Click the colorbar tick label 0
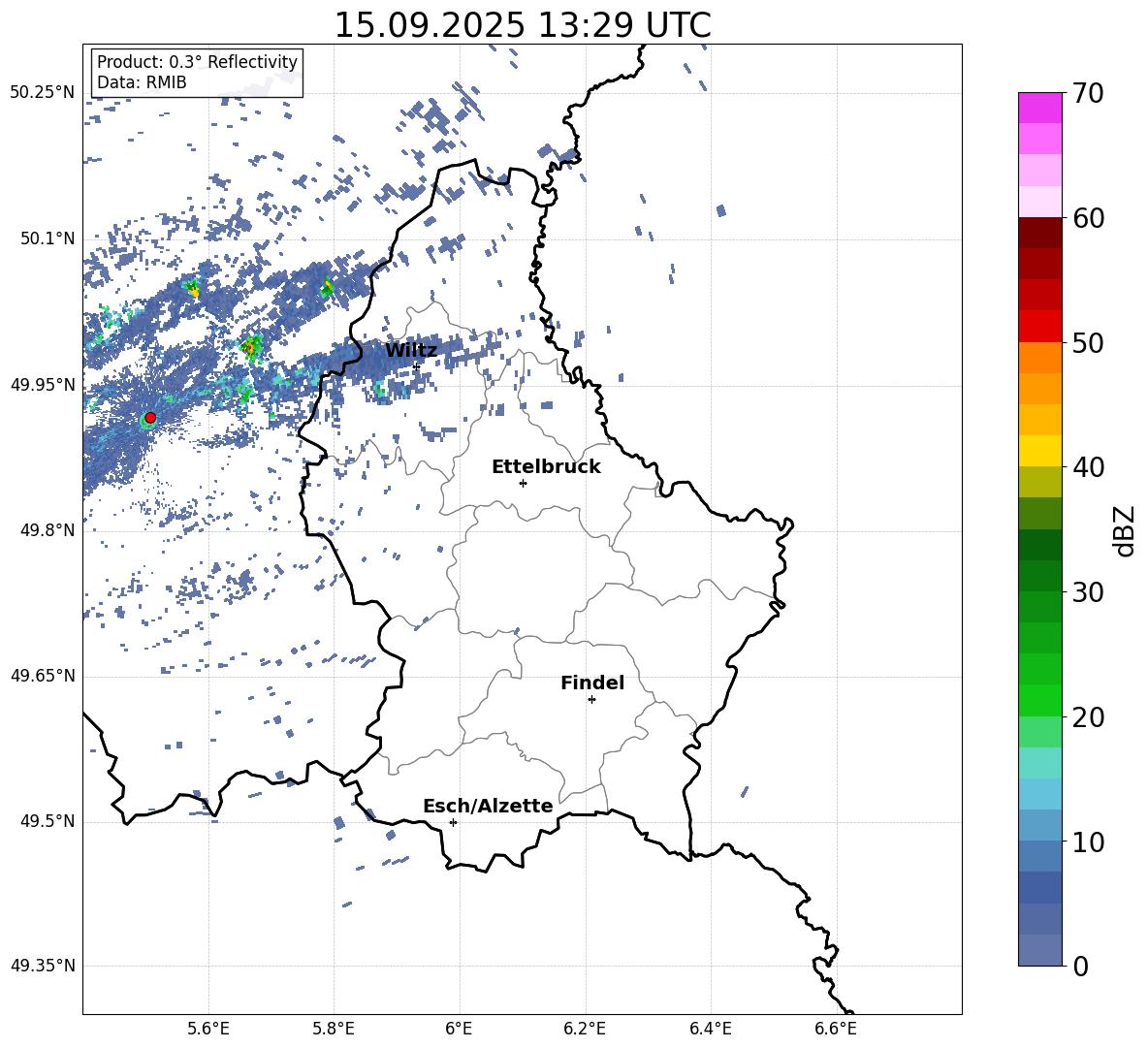Image resolution: width=1148 pixels, height=1048 pixels. point(1081,966)
